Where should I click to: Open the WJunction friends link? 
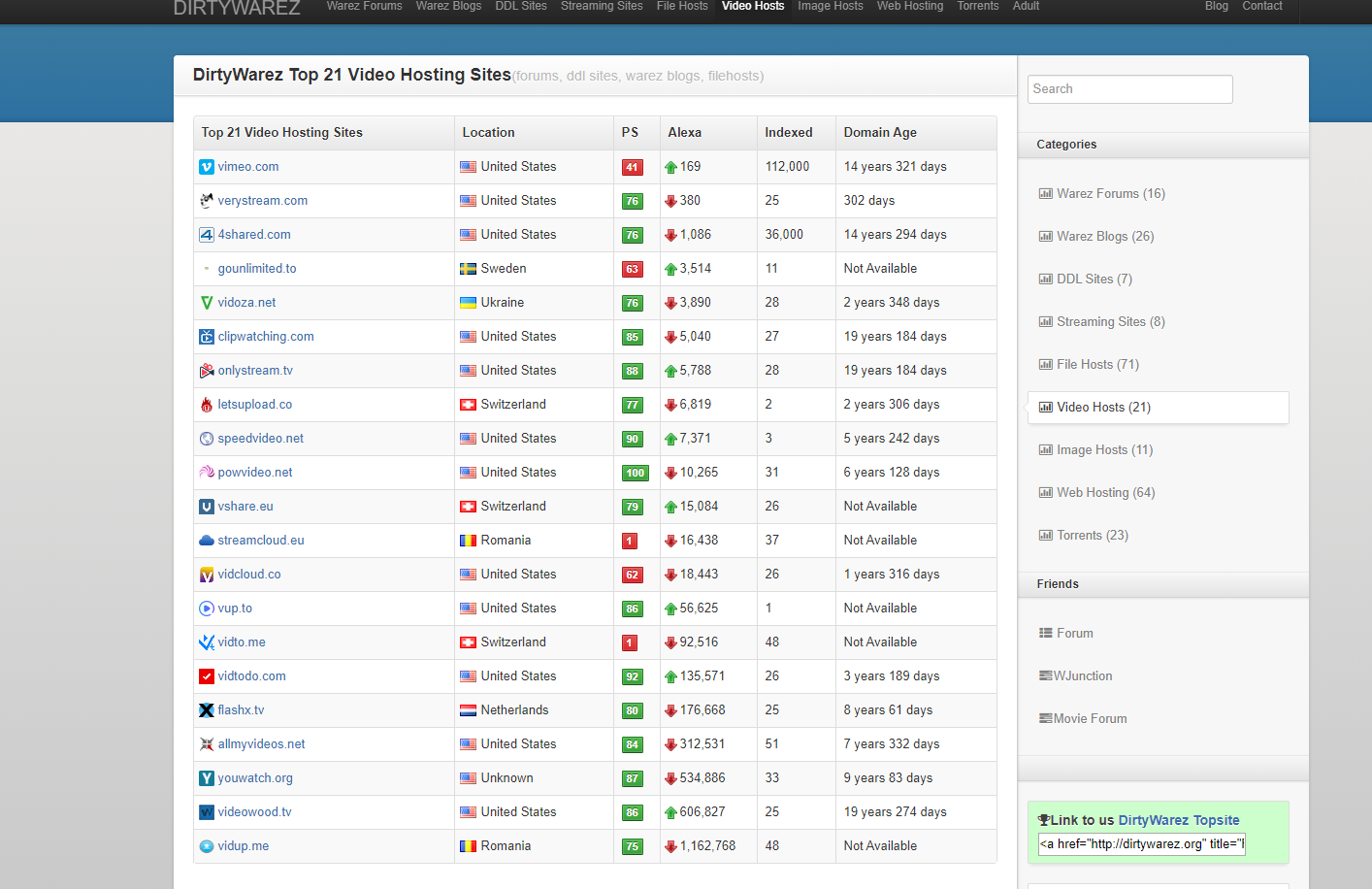pyautogui.click(x=1082, y=676)
